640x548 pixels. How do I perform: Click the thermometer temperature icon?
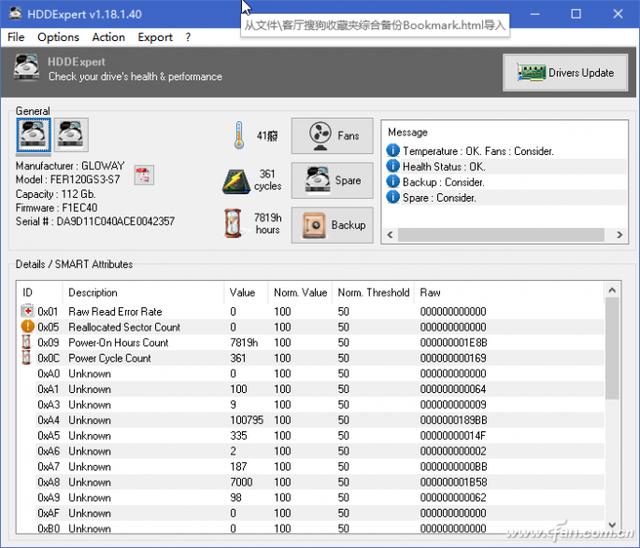click(239, 135)
